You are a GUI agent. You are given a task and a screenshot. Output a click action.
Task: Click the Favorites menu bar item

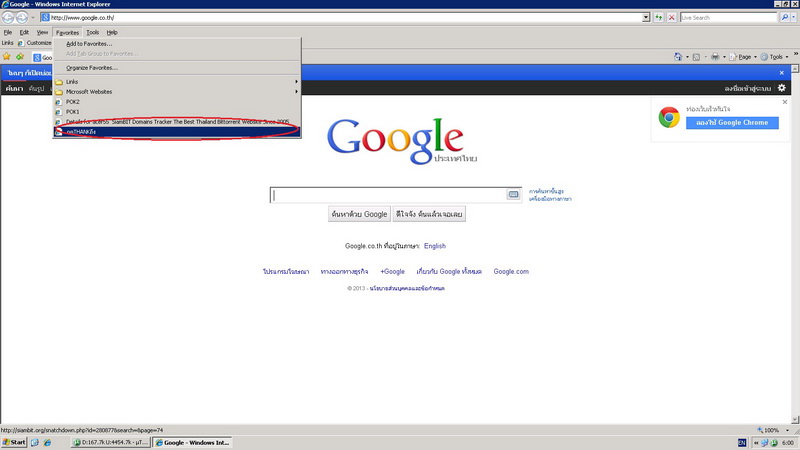[67, 32]
